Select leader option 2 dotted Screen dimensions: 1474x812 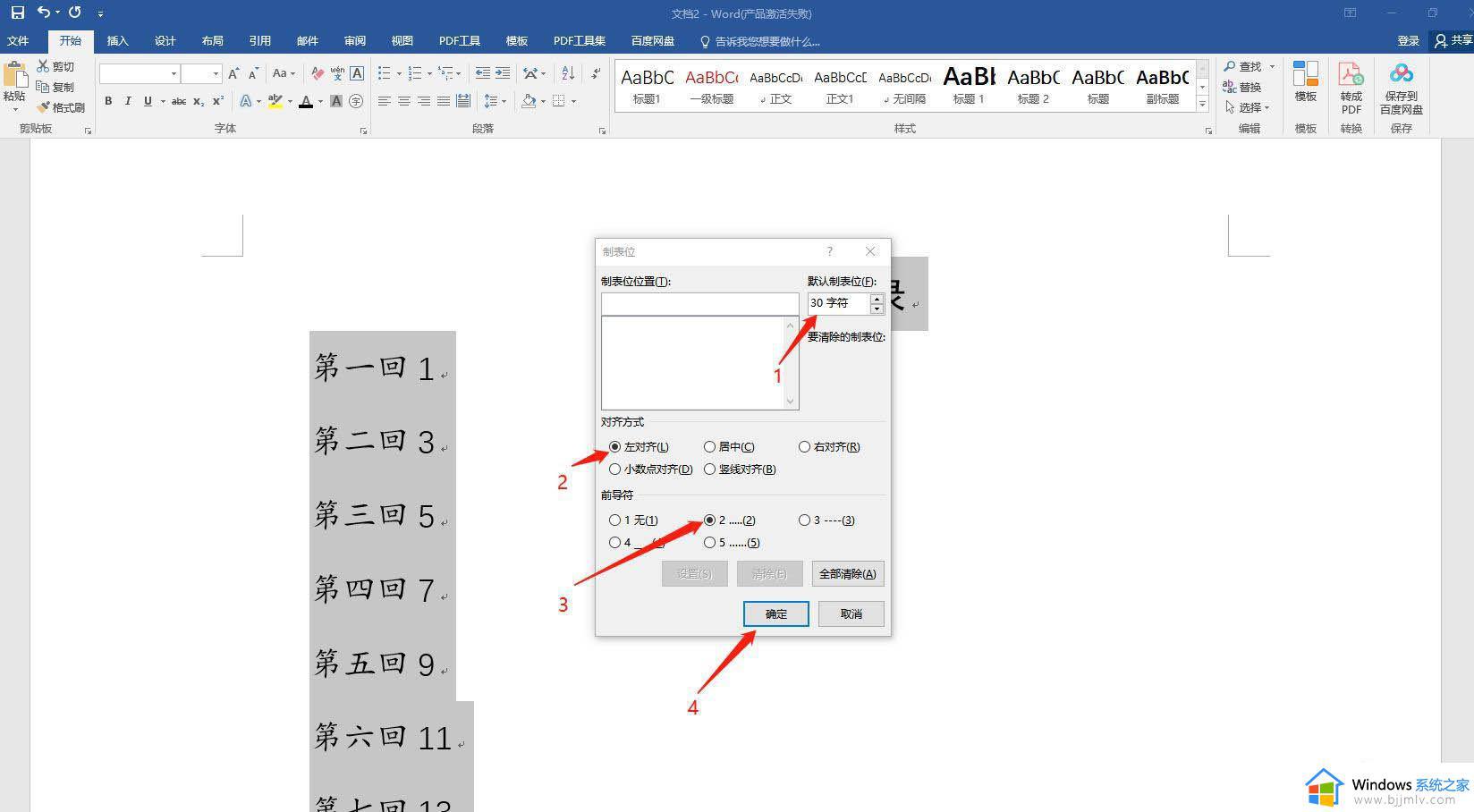tap(709, 520)
